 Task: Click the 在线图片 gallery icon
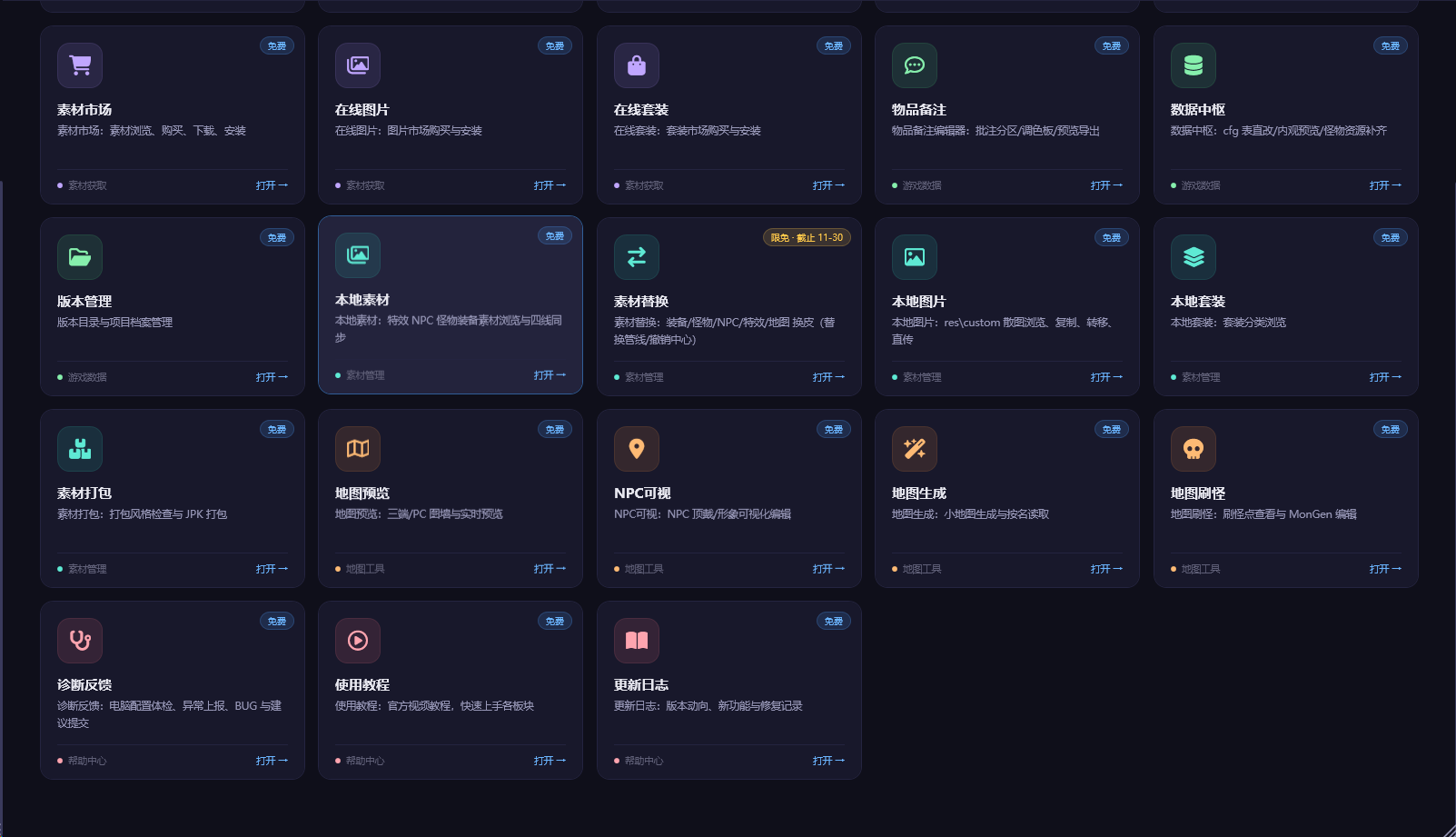[x=358, y=65]
